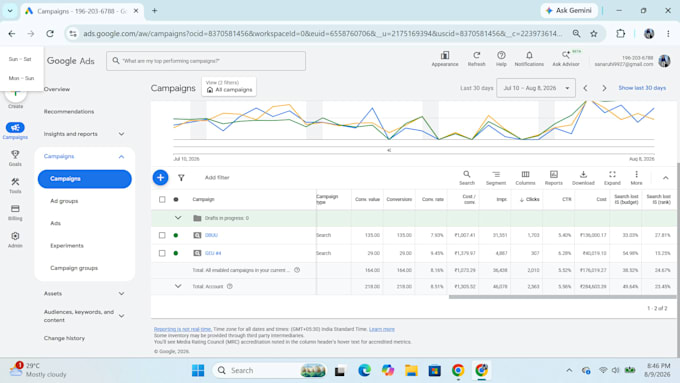Go to previous date range arrow

(585, 88)
